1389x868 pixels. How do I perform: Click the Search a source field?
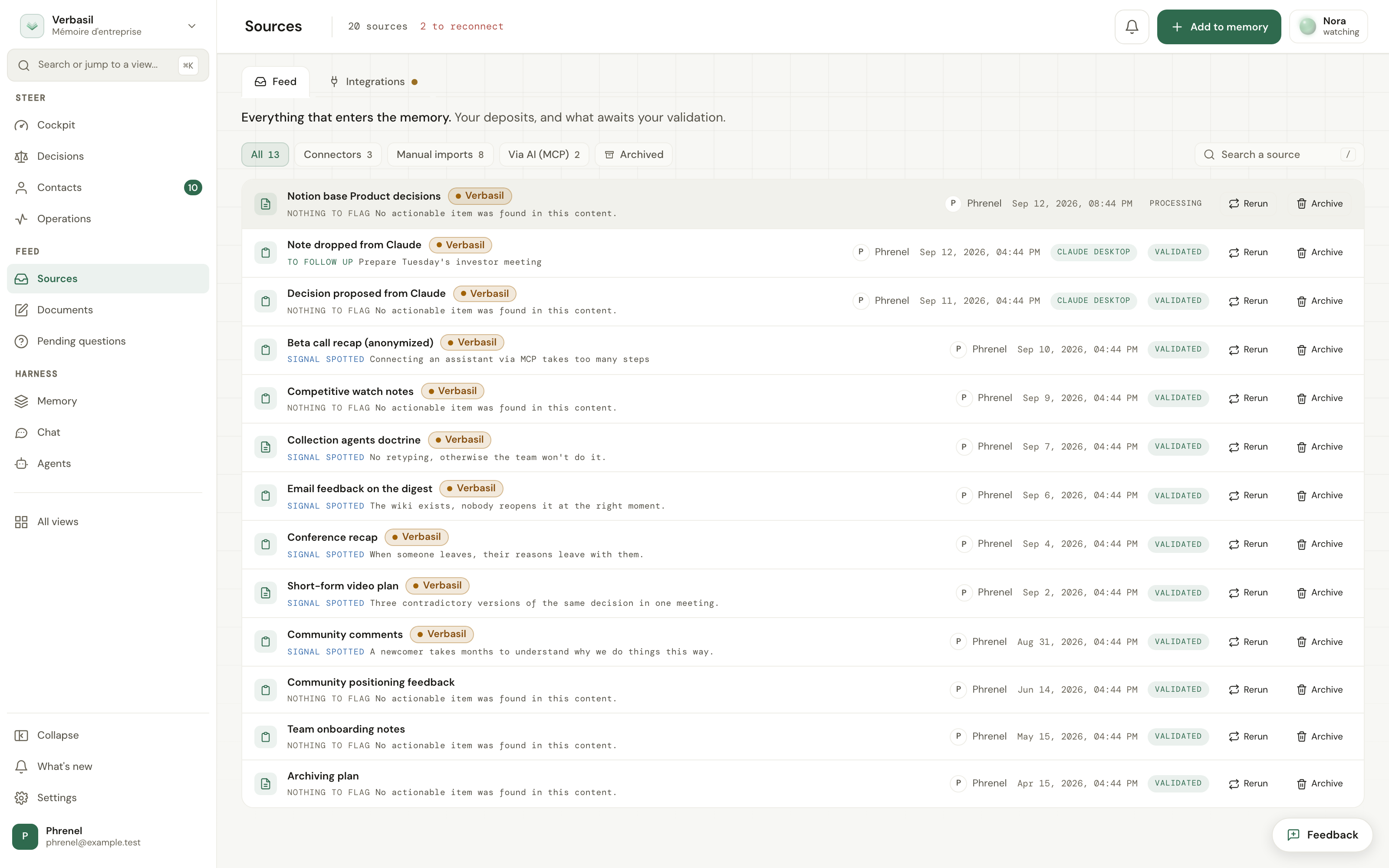click(1279, 155)
